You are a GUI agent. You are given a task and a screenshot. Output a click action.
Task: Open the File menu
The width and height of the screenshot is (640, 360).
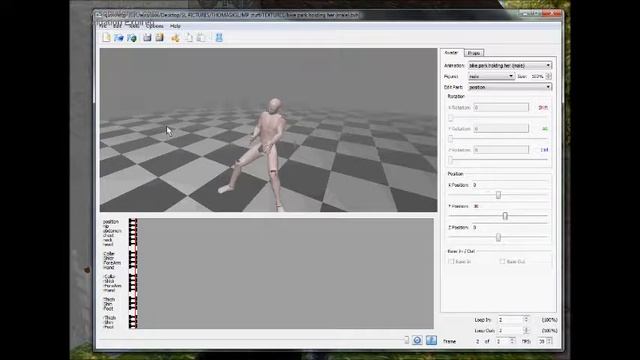pyautogui.click(x=104, y=26)
